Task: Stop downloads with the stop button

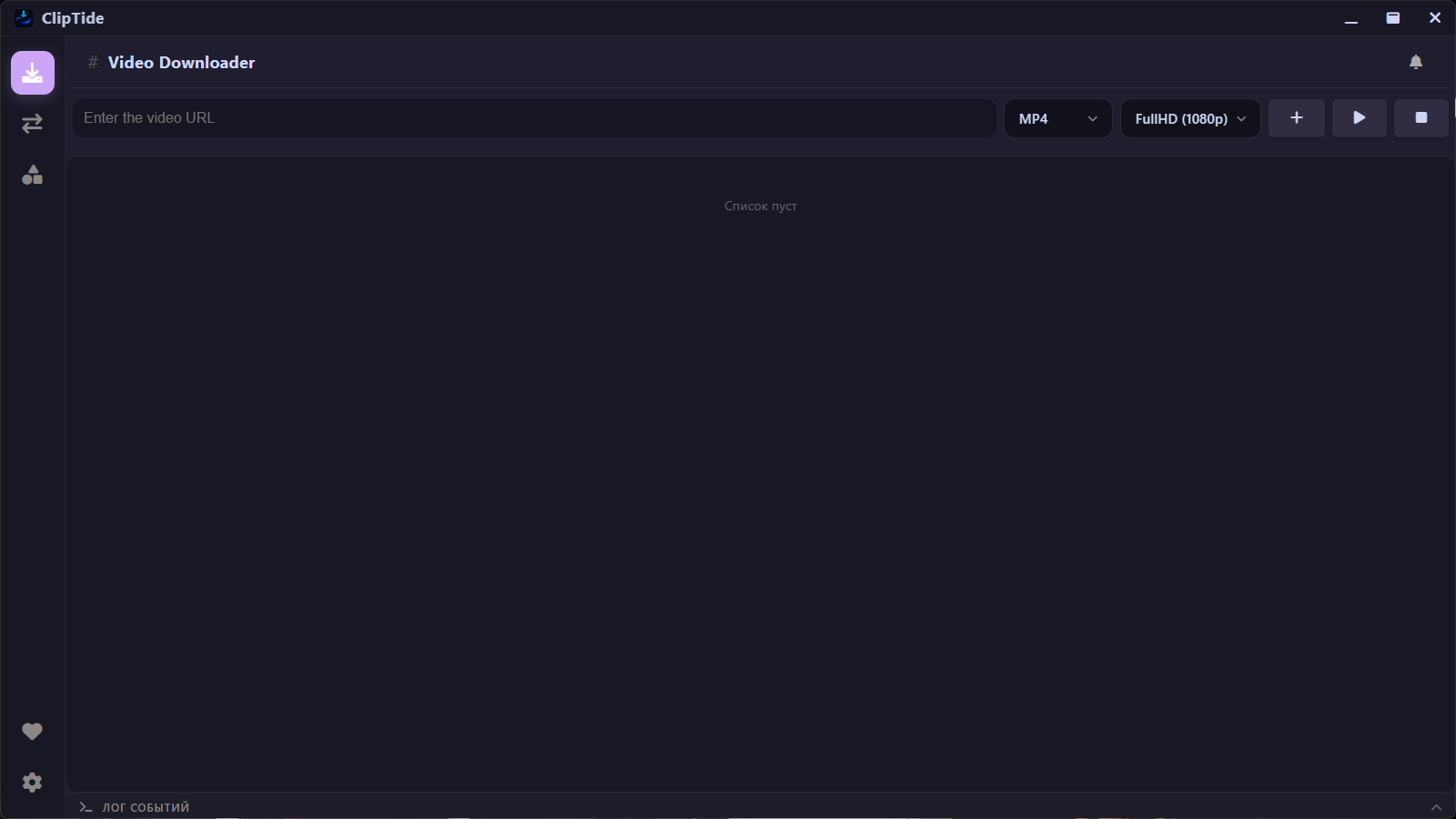Action: click(x=1421, y=117)
